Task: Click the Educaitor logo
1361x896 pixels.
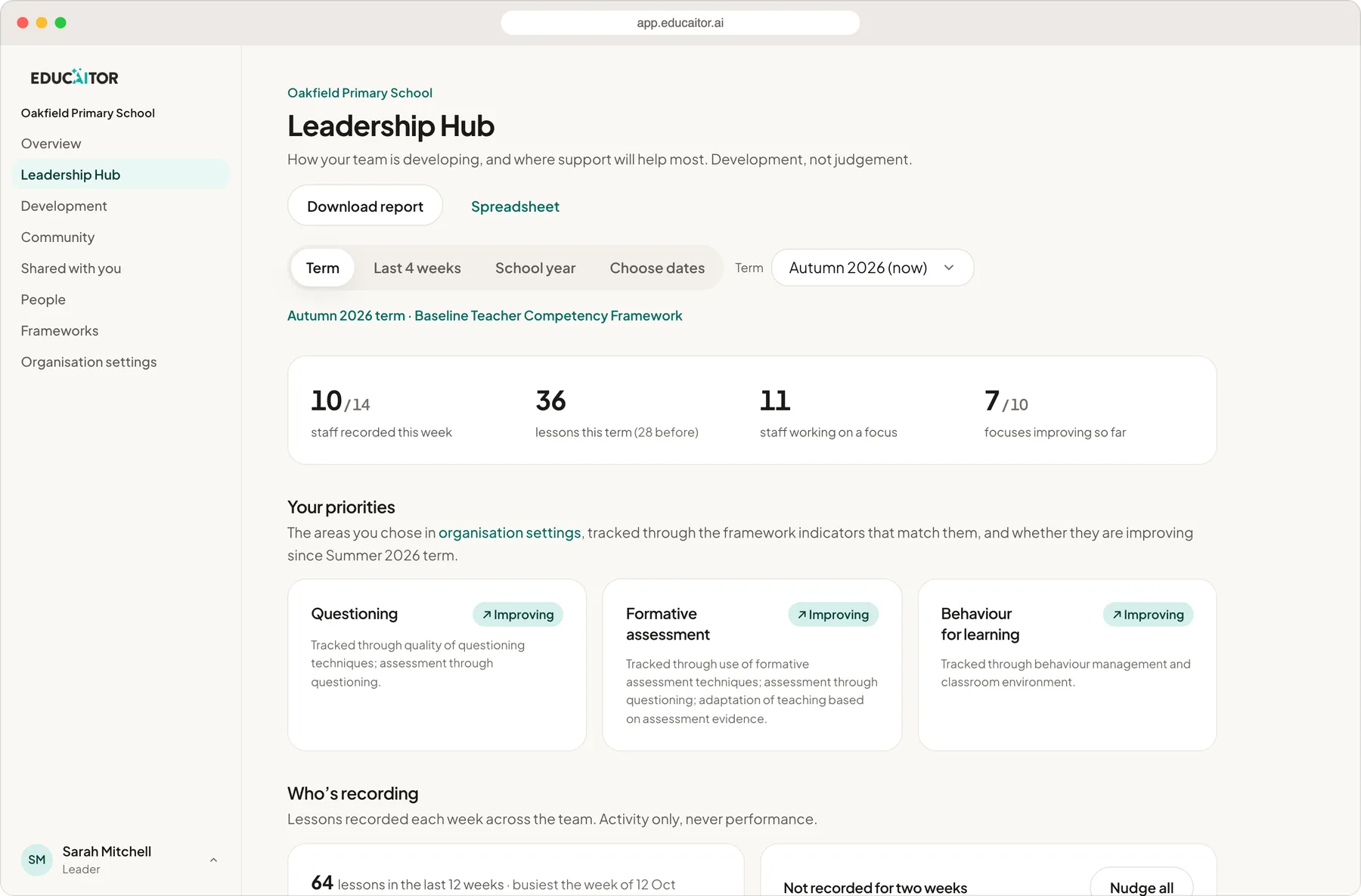Action: click(x=74, y=77)
